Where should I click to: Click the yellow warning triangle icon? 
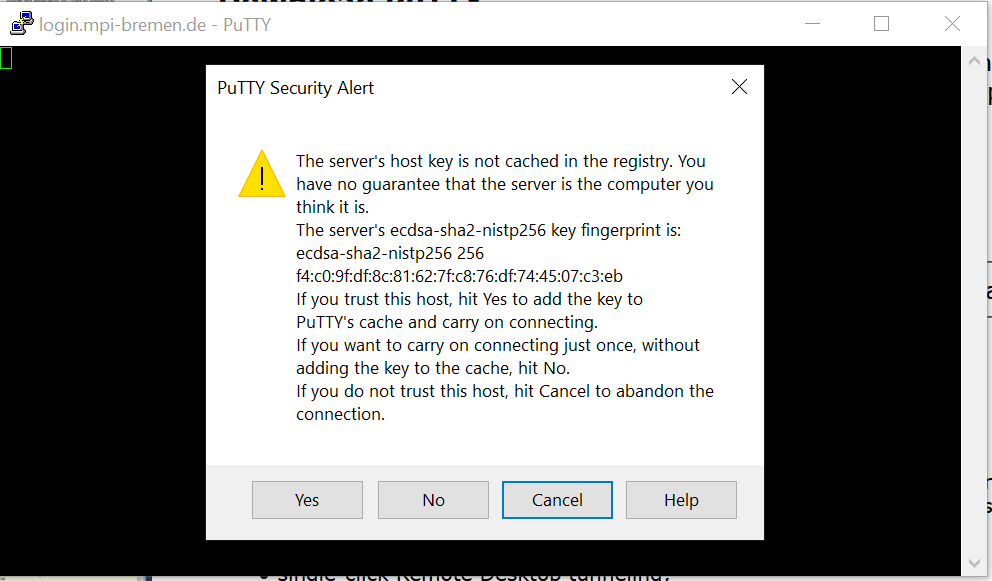[262, 173]
